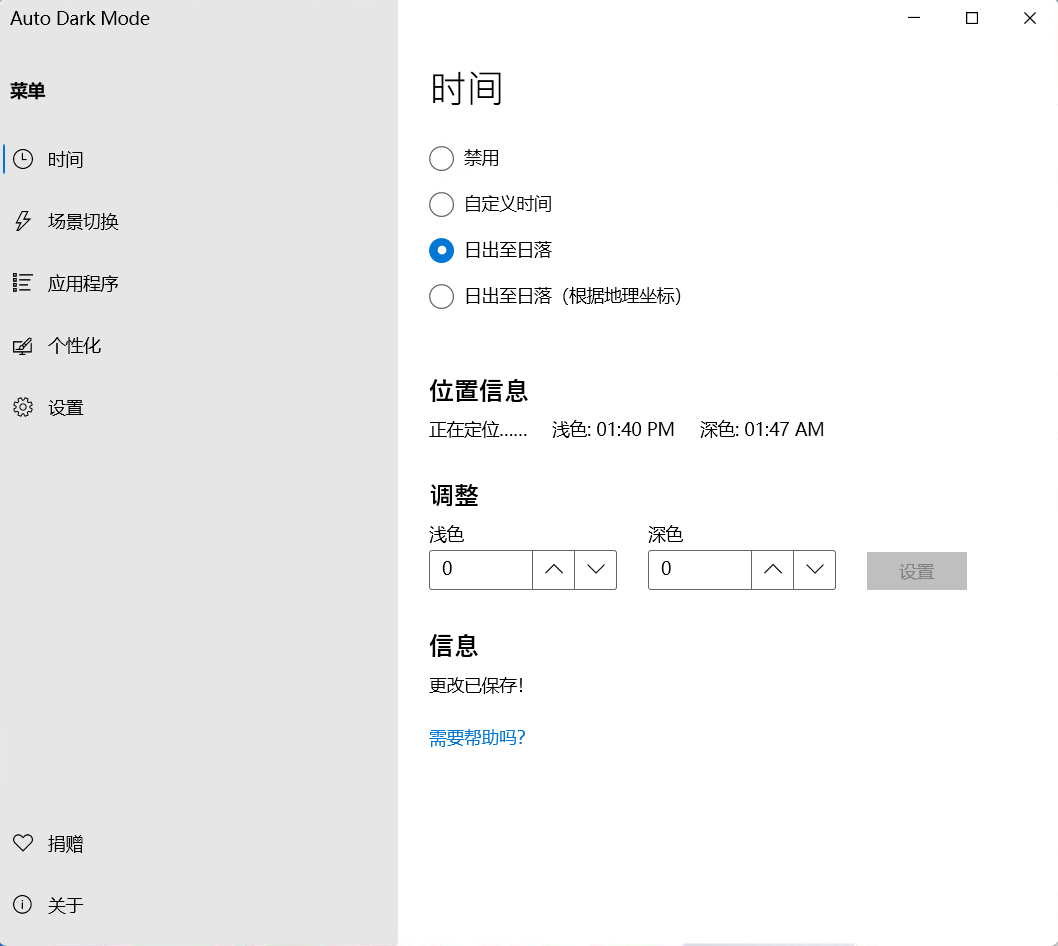
Task: Click inside the 深色 offset input field
Action: 699,570
